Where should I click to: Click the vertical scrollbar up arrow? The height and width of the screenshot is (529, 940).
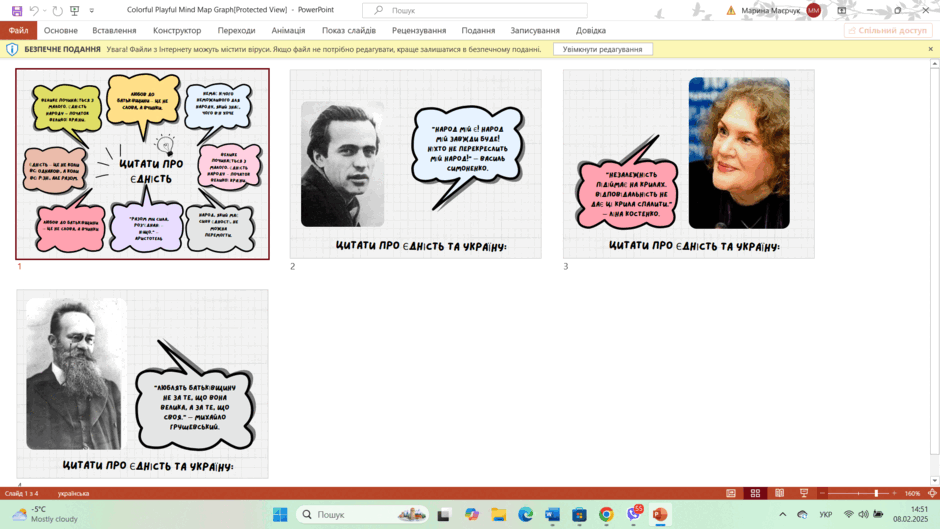[935, 64]
